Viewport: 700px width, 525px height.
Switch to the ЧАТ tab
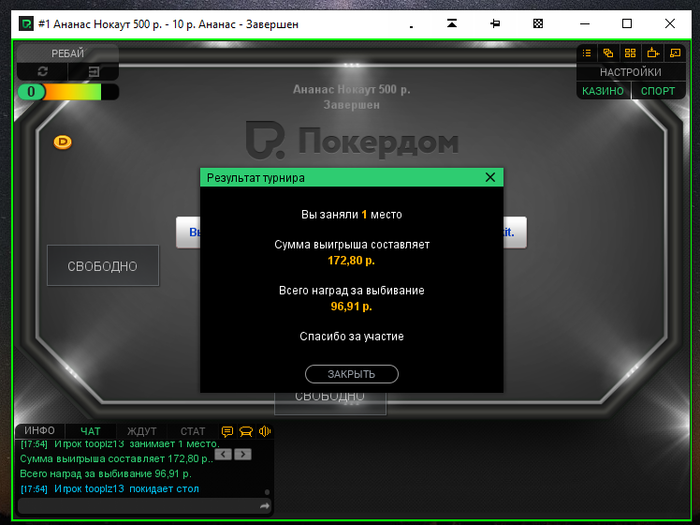click(90, 431)
